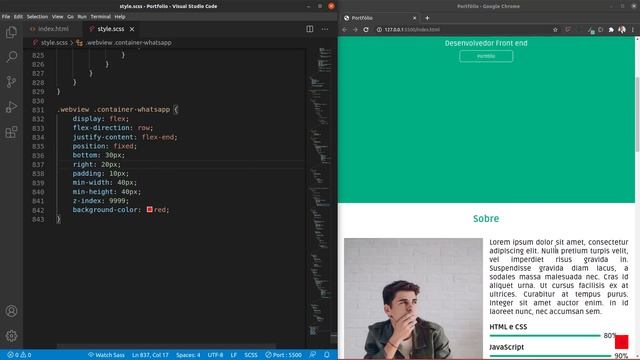The width and height of the screenshot is (640, 360).
Task: Change indentation via Spaces: 4
Action: tap(188, 355)
